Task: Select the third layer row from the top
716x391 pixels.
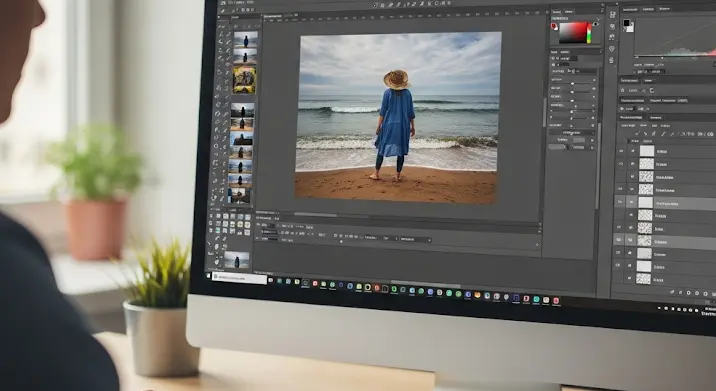Action: point(665,177)
